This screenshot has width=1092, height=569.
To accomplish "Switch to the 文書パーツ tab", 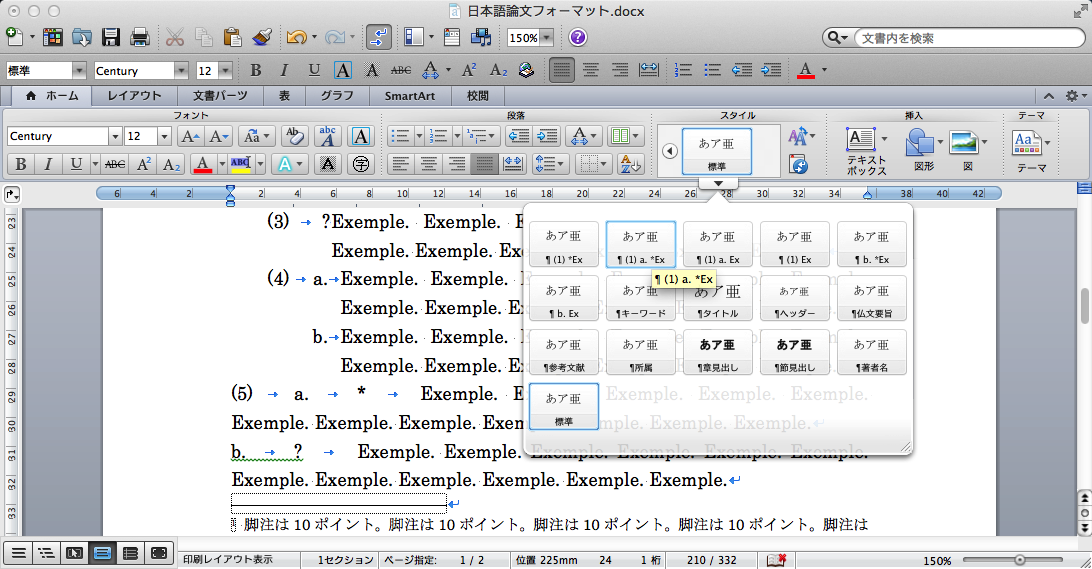I will coord(220,95).
